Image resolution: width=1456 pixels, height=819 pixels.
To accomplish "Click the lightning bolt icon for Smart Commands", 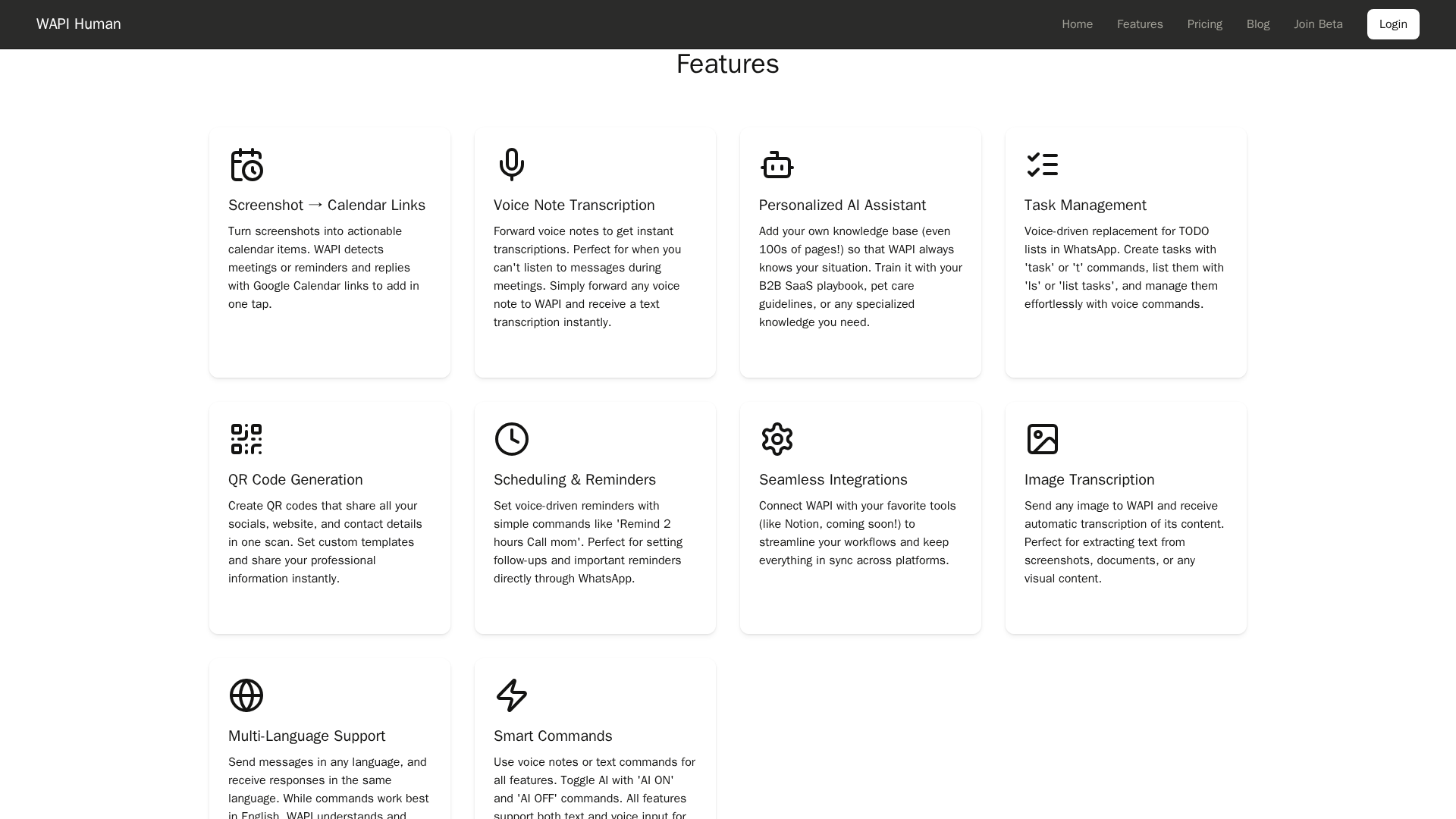I will click(x=511, y=695).
